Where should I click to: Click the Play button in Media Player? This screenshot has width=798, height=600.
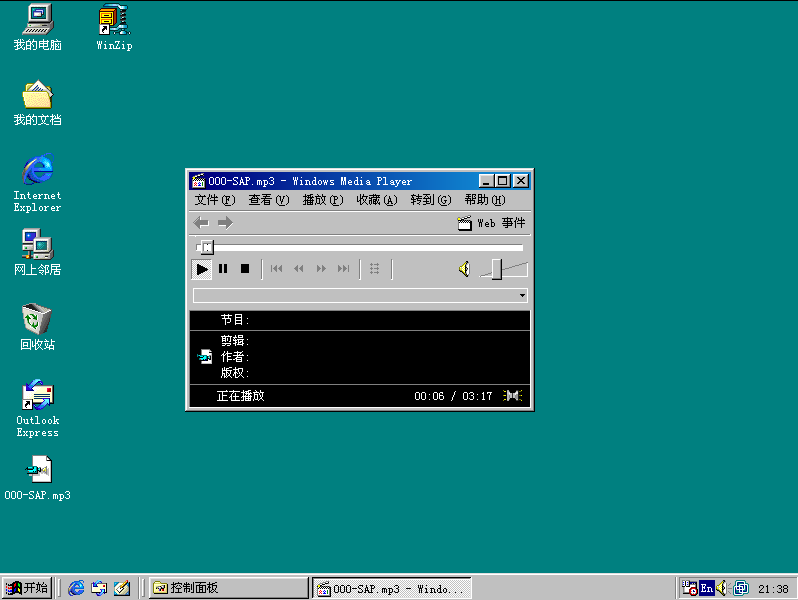[202, 269]
